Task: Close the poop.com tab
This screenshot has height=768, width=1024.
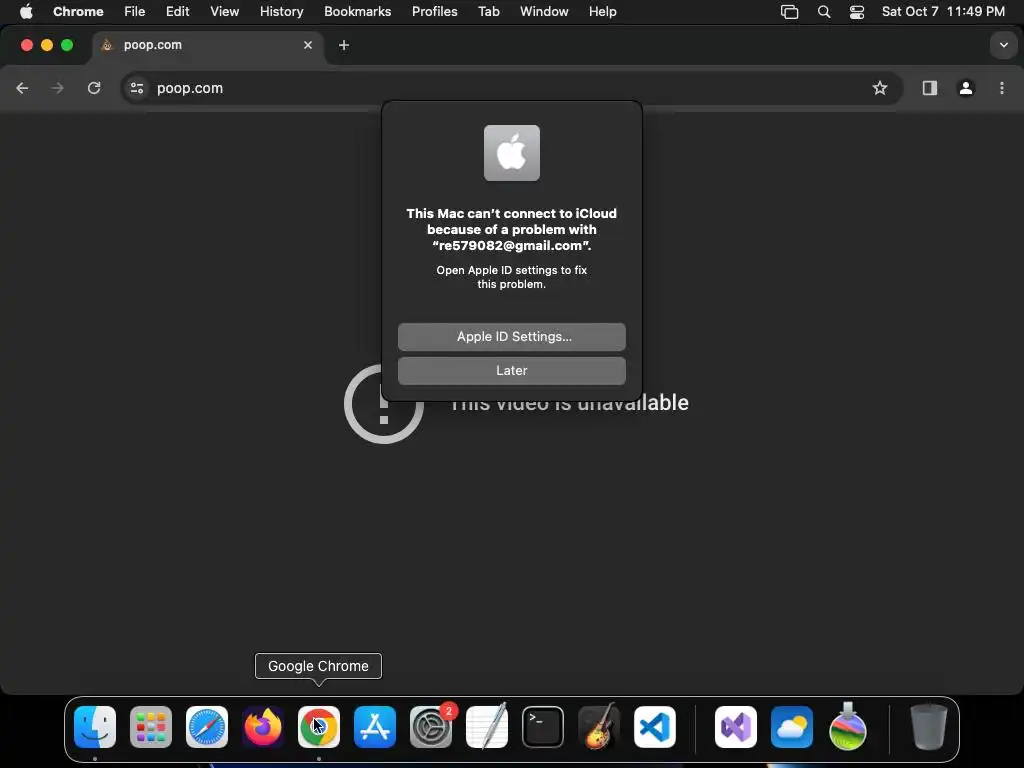Action: click(308, 45)
